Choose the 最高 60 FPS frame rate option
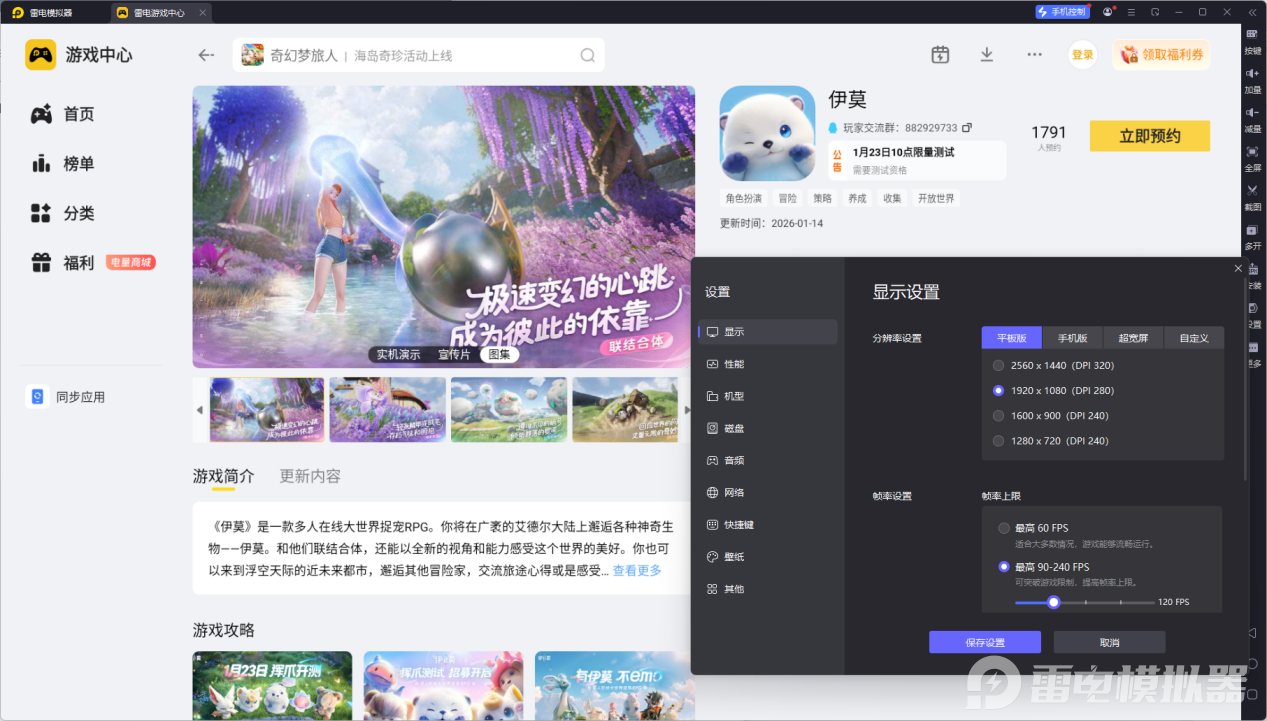 1004,528
